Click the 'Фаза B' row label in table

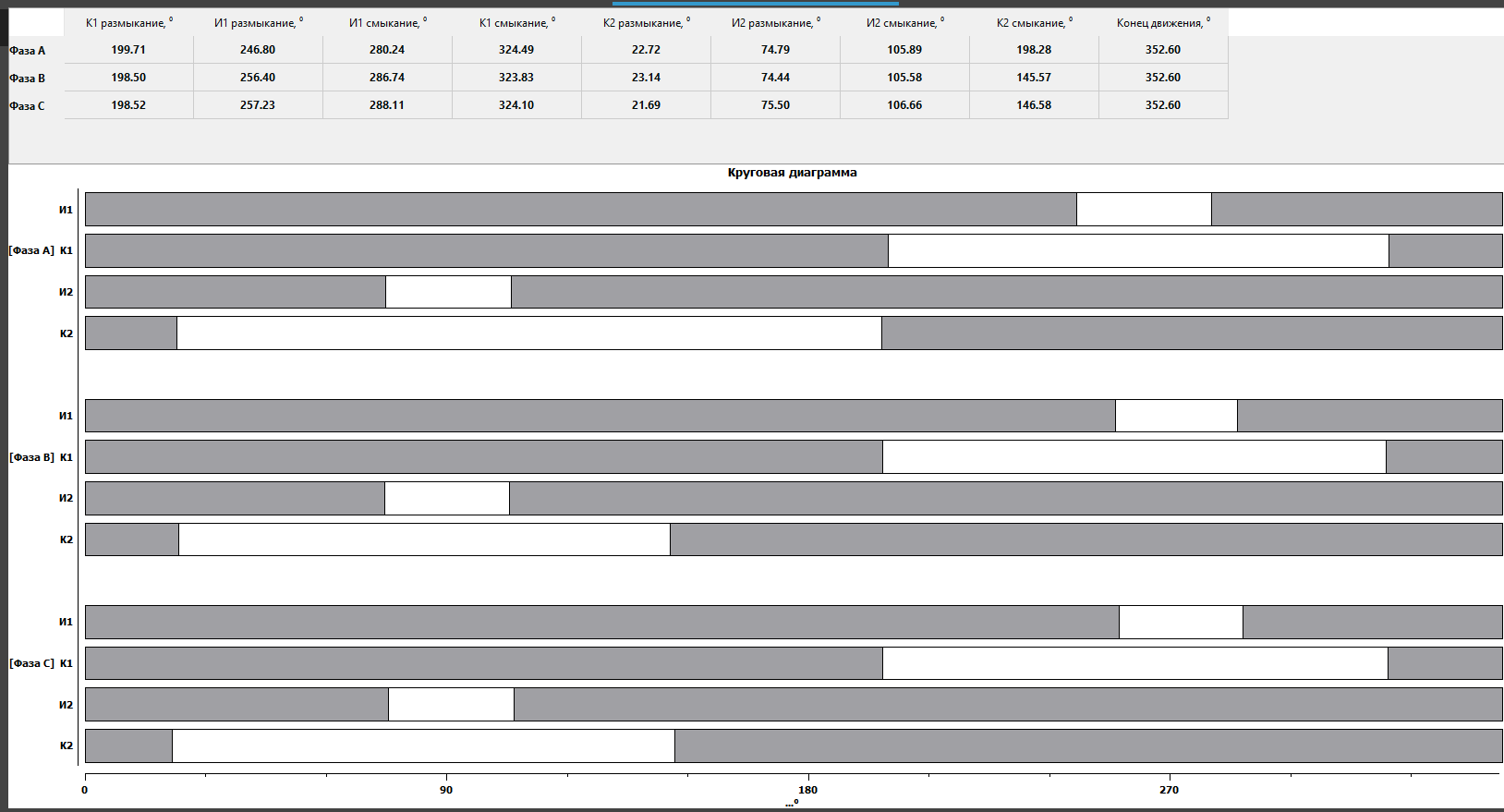coord(28,79)
